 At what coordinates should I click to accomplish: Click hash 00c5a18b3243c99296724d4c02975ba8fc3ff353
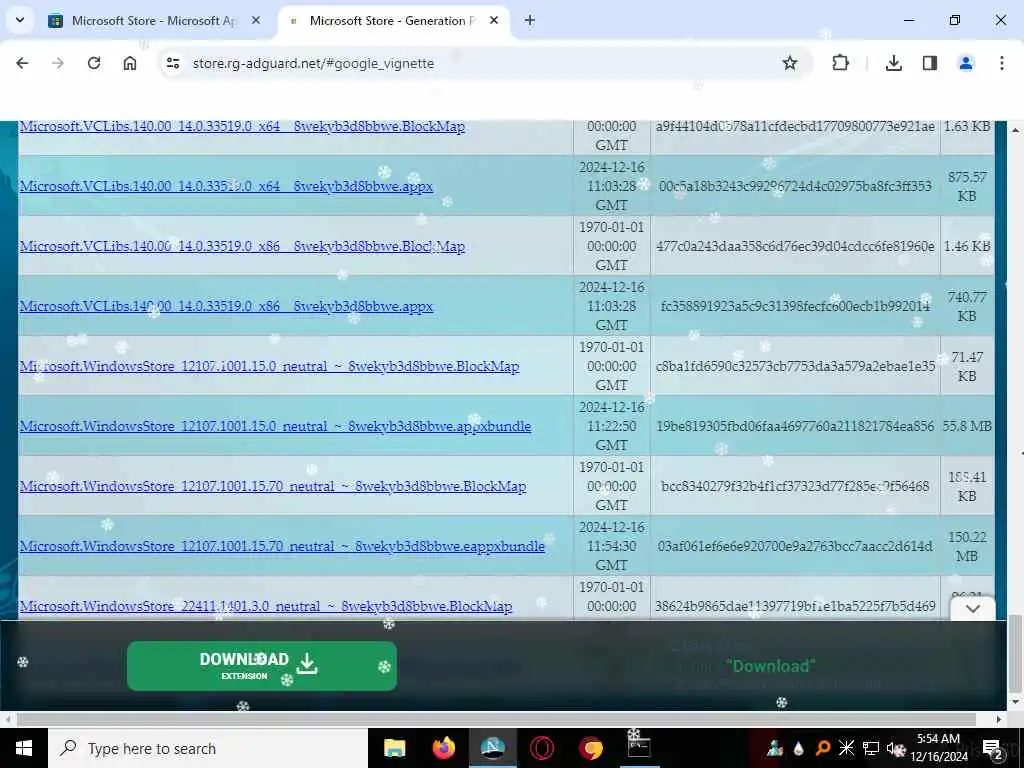pyautogui.click(x=795, y=186)
